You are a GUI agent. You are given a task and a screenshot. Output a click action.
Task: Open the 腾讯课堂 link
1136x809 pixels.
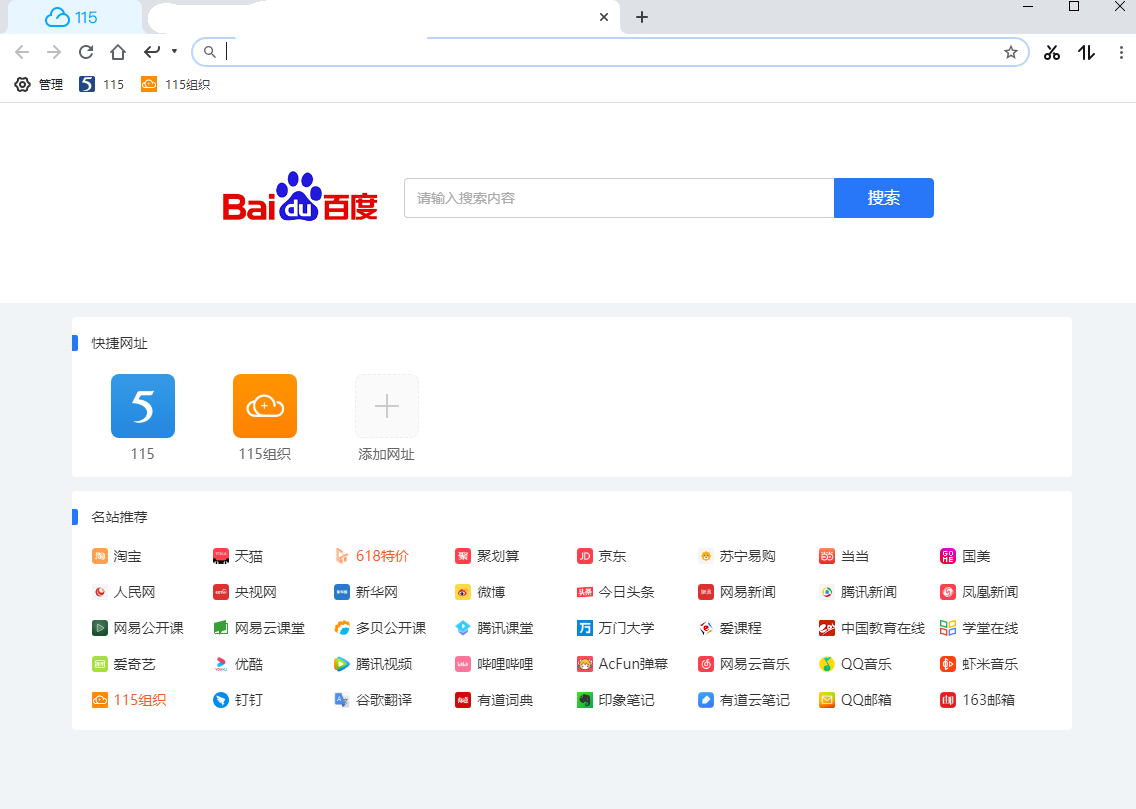(494, 628)
